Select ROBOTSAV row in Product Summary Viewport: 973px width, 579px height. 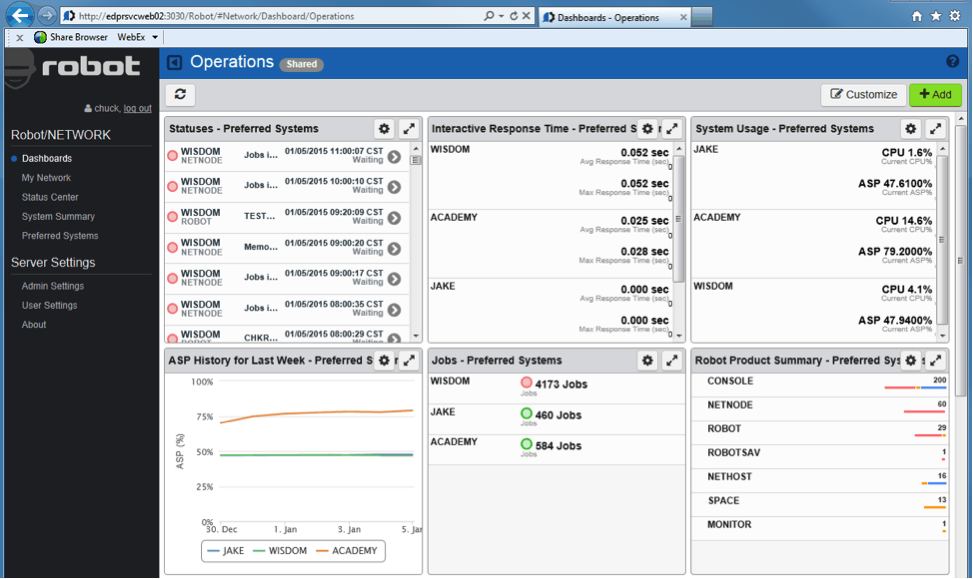click(820, 457)
